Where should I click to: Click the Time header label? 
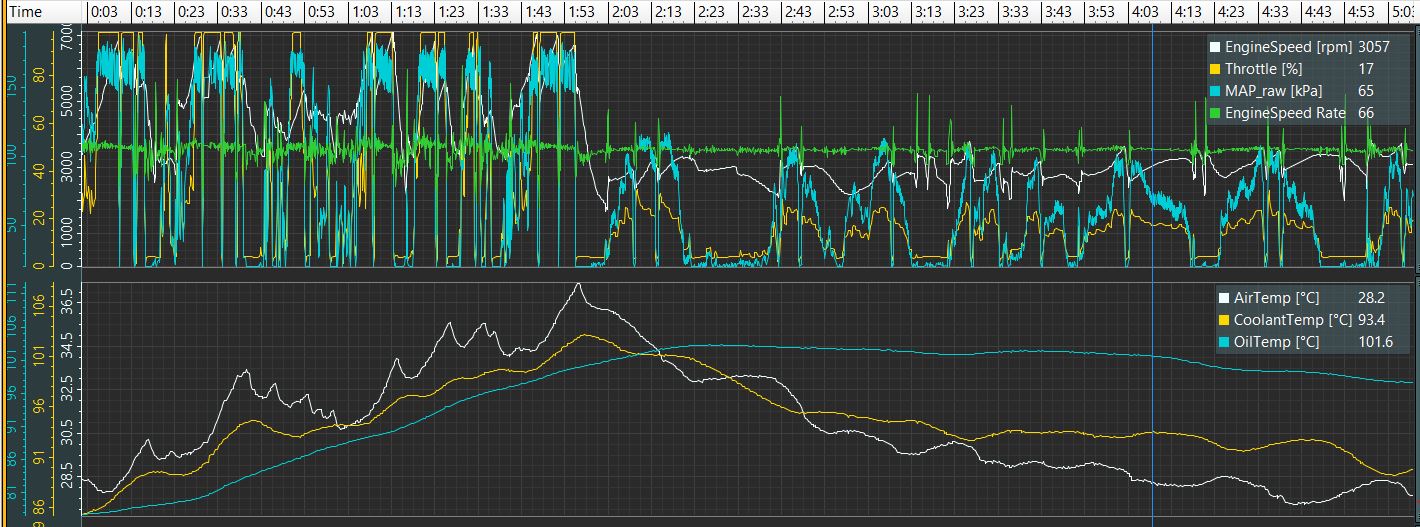click(x=25, y=12)
